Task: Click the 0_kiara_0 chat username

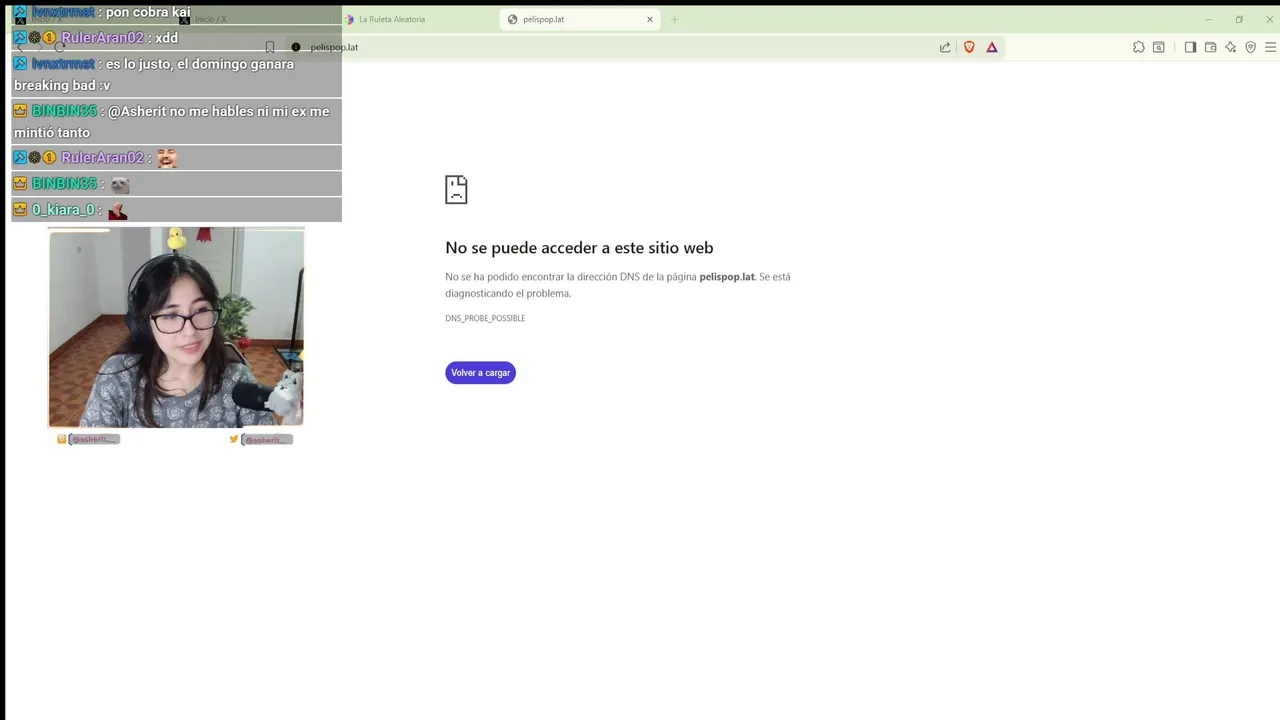Action: pos(63,209)
